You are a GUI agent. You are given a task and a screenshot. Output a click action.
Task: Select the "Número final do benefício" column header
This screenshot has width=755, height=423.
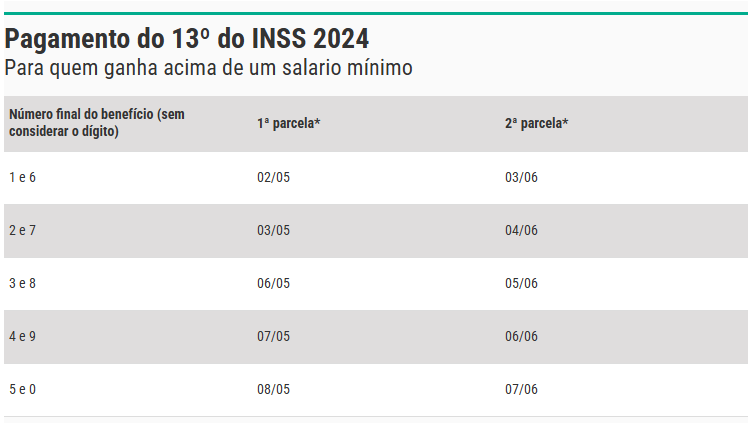tap(96, 123)
